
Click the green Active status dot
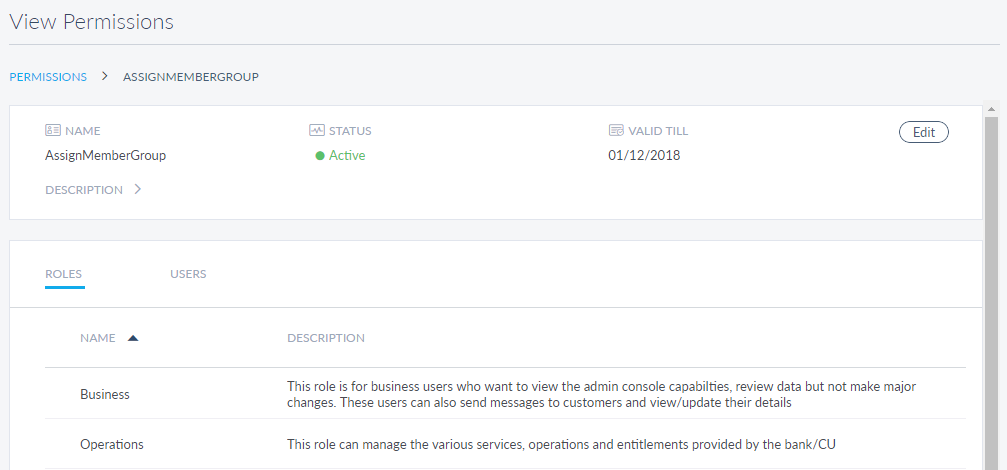[320, 156]
